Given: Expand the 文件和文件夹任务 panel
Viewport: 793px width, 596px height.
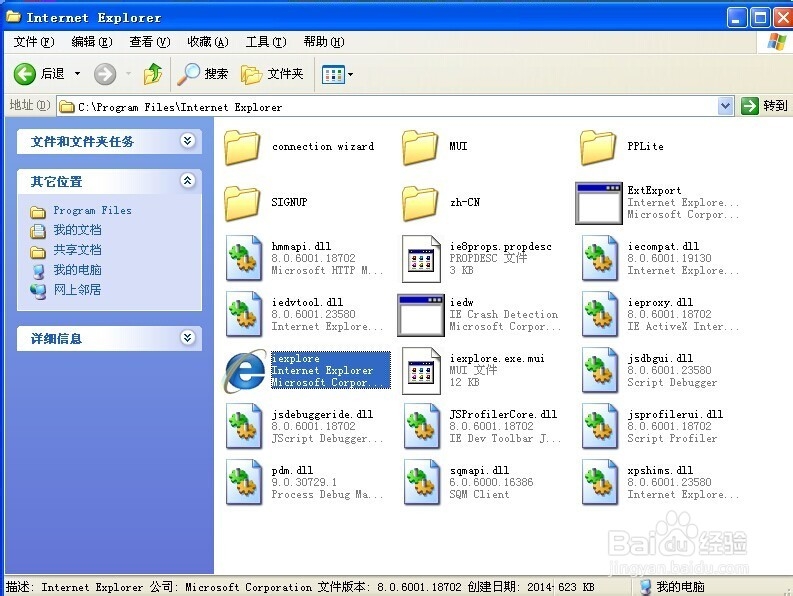Looking at the screenshot, I should tap(188, 141).
